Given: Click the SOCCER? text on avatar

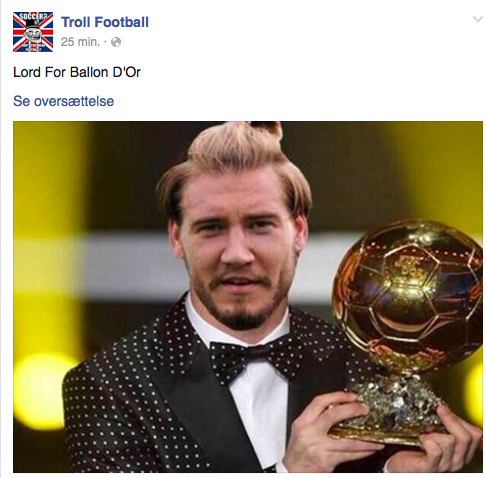Looking at the screenshot, I should pyautogui.click(x=32, y=16).
